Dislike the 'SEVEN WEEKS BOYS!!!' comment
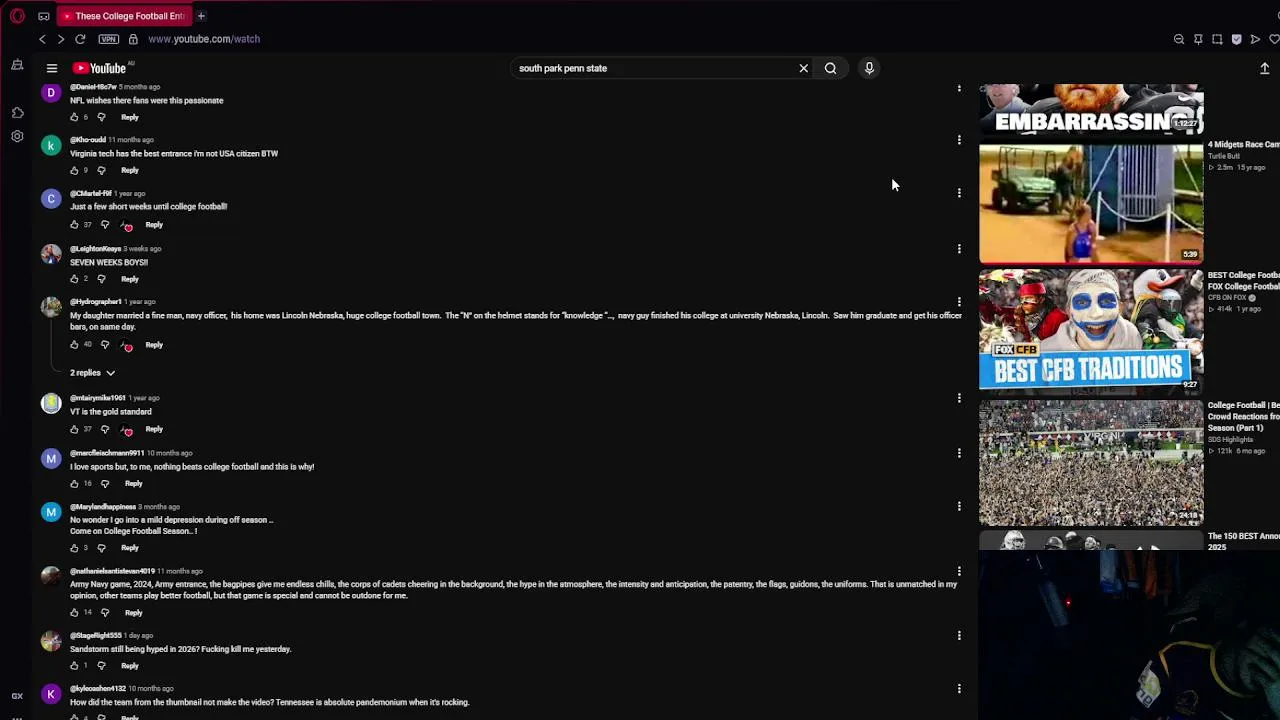Viewport: 1280px width, 720px height. coord(101,279)
